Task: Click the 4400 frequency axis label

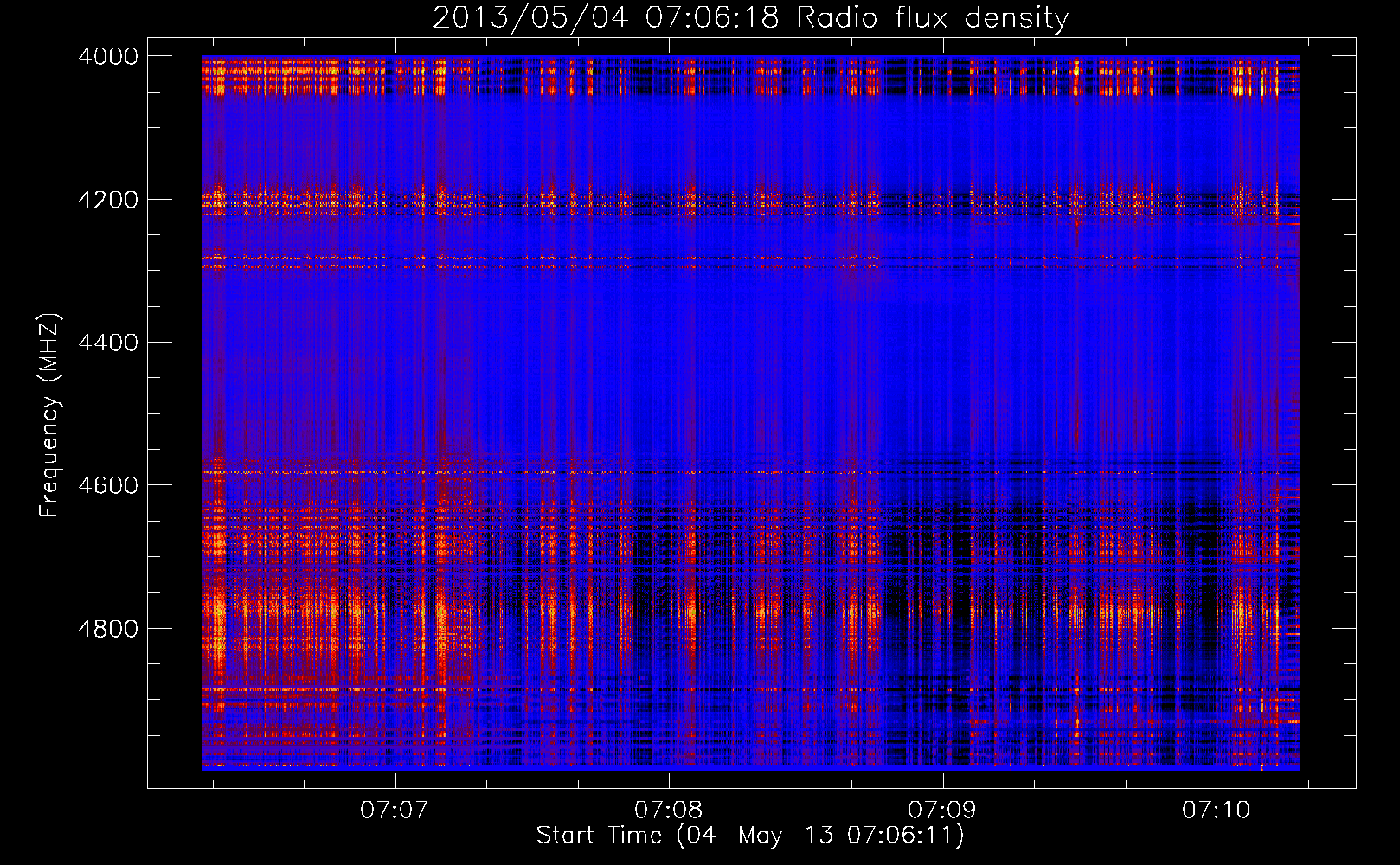Action: pos(108,343)
